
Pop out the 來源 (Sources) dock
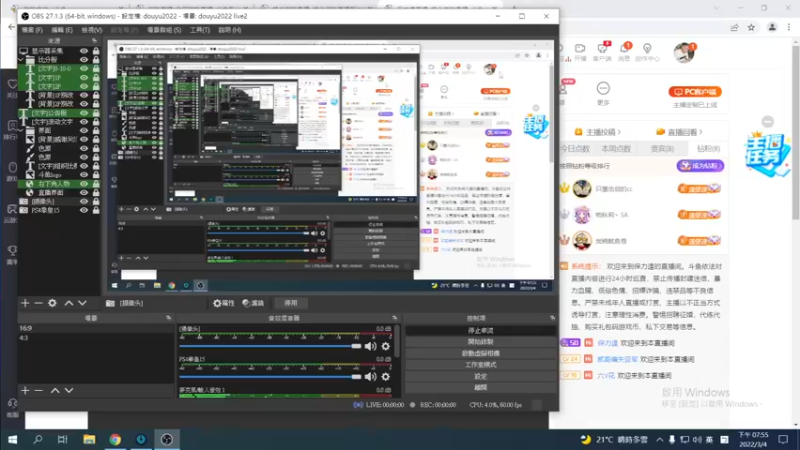coord(94,41)
